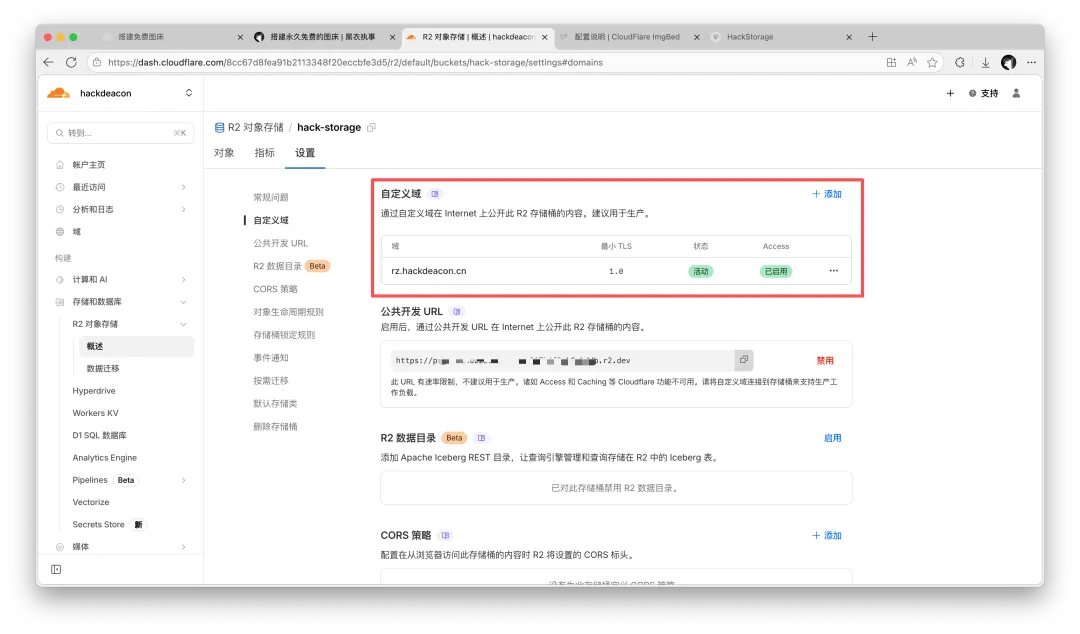
Task: Bookmark page with the star icon
Action: (x=933, y=62)
